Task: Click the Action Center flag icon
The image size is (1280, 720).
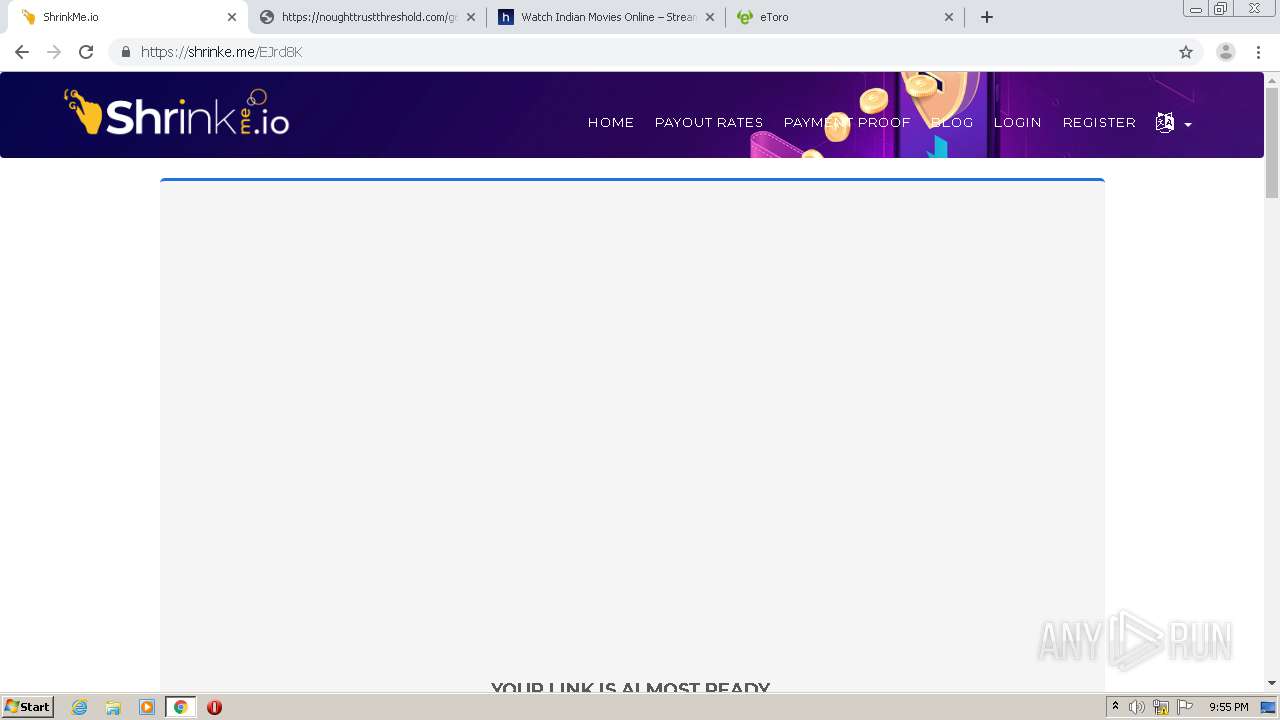Action: (x=1185, y=707)
